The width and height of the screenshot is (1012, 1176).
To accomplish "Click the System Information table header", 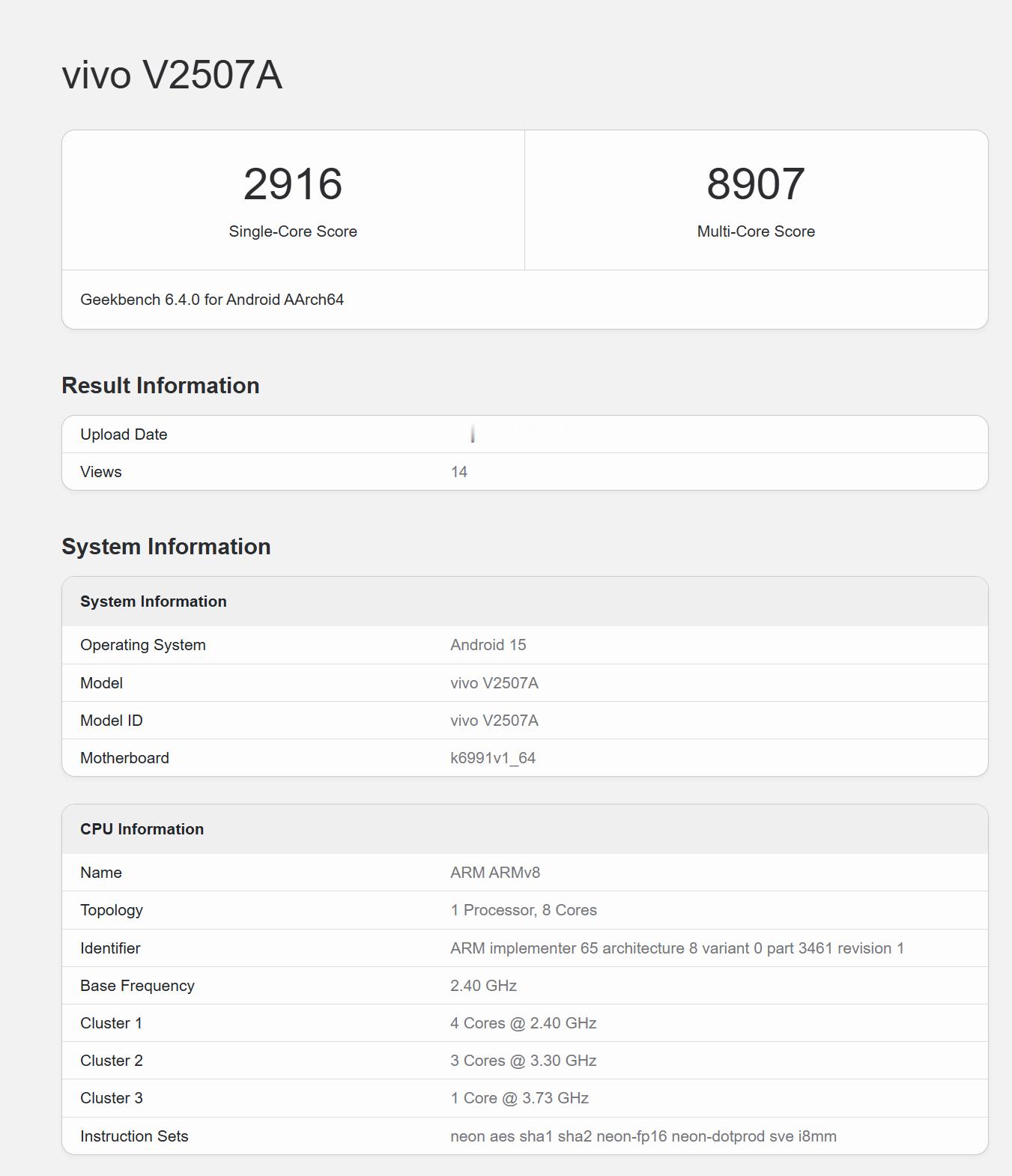I will (154, 601).
